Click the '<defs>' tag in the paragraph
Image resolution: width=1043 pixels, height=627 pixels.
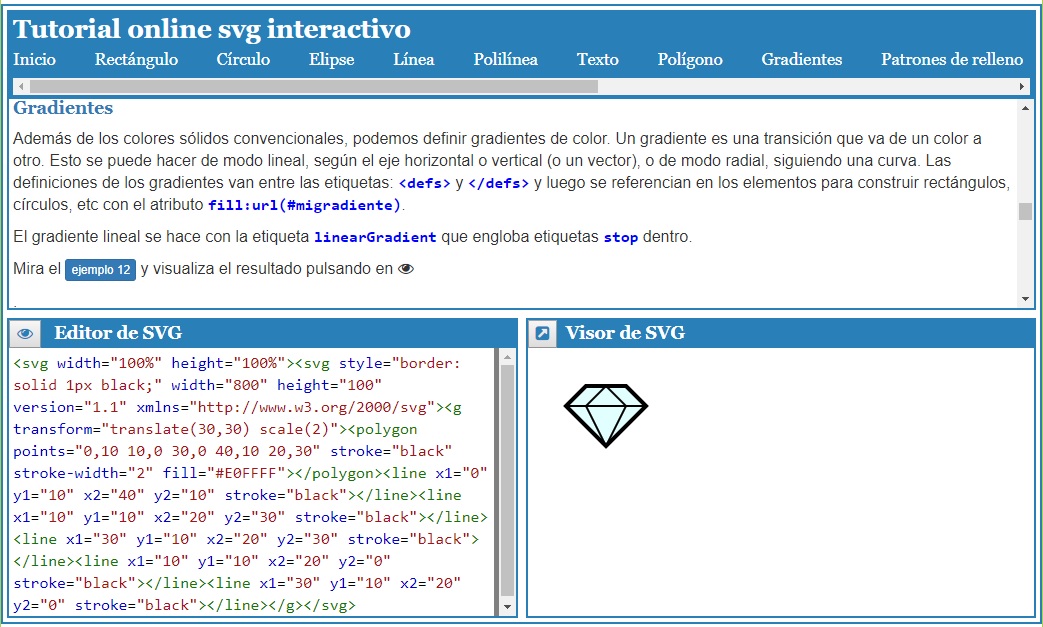pyautogui.click(x=424, y=184)
